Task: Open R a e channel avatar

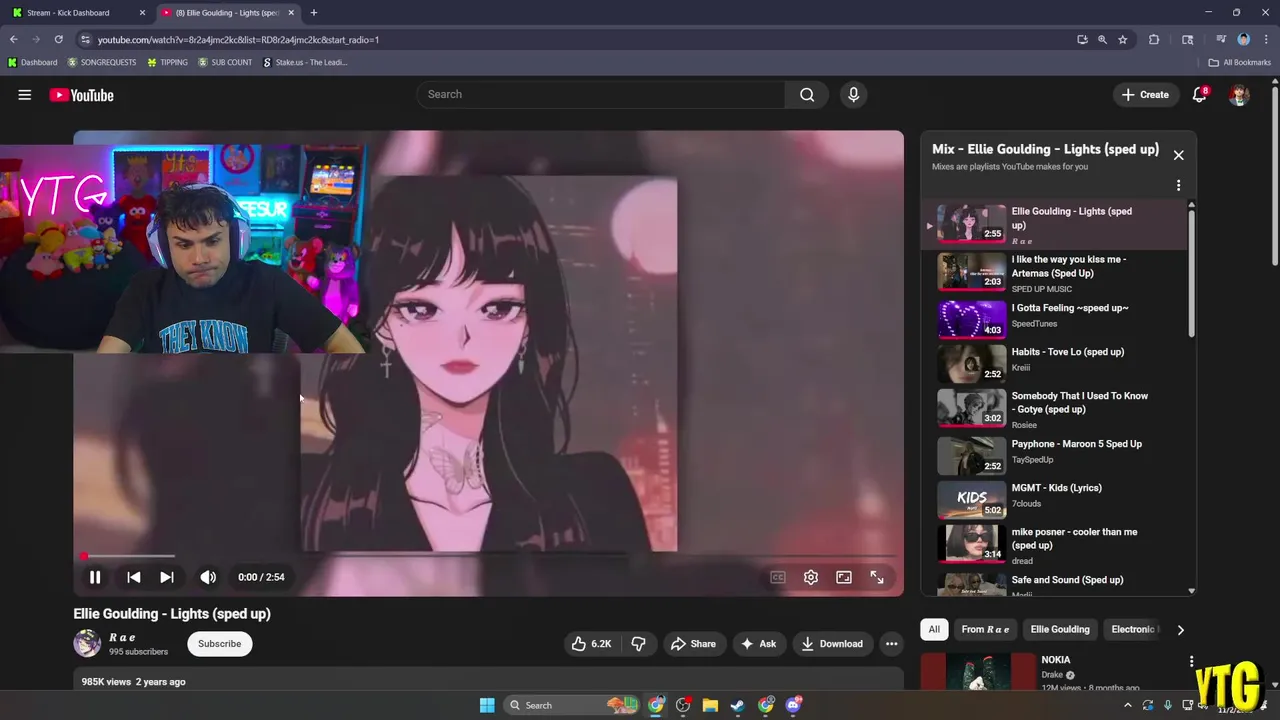Action: [x=87, y=643]
